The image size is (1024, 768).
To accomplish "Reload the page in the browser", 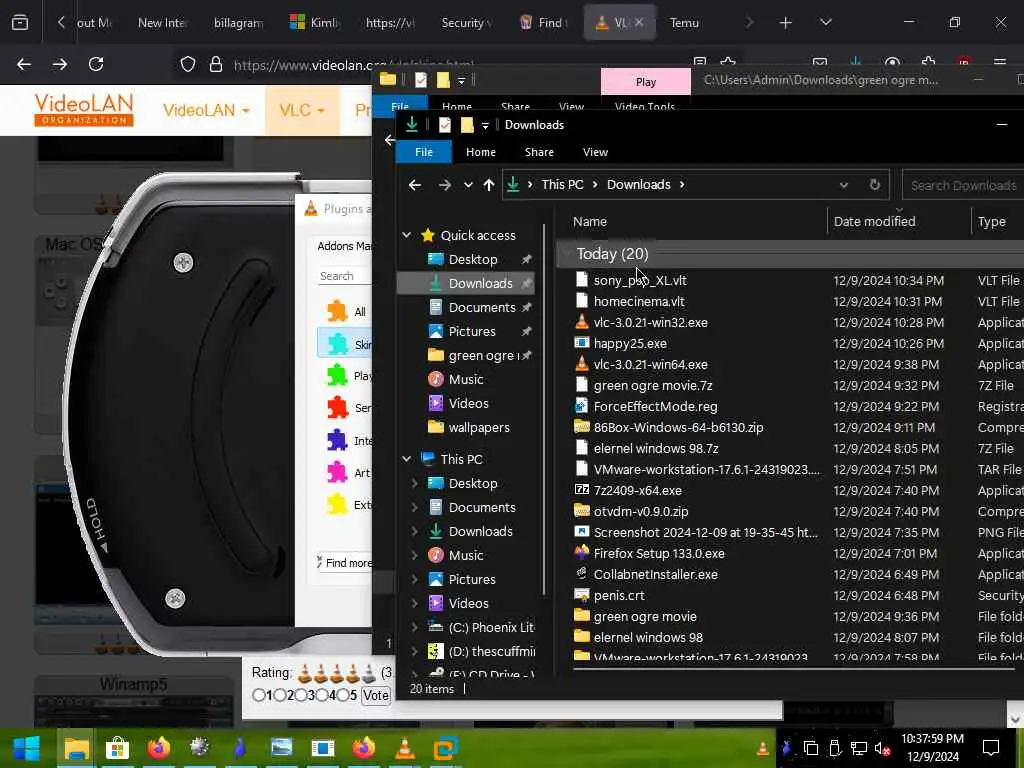I will (x=96, y=64).
